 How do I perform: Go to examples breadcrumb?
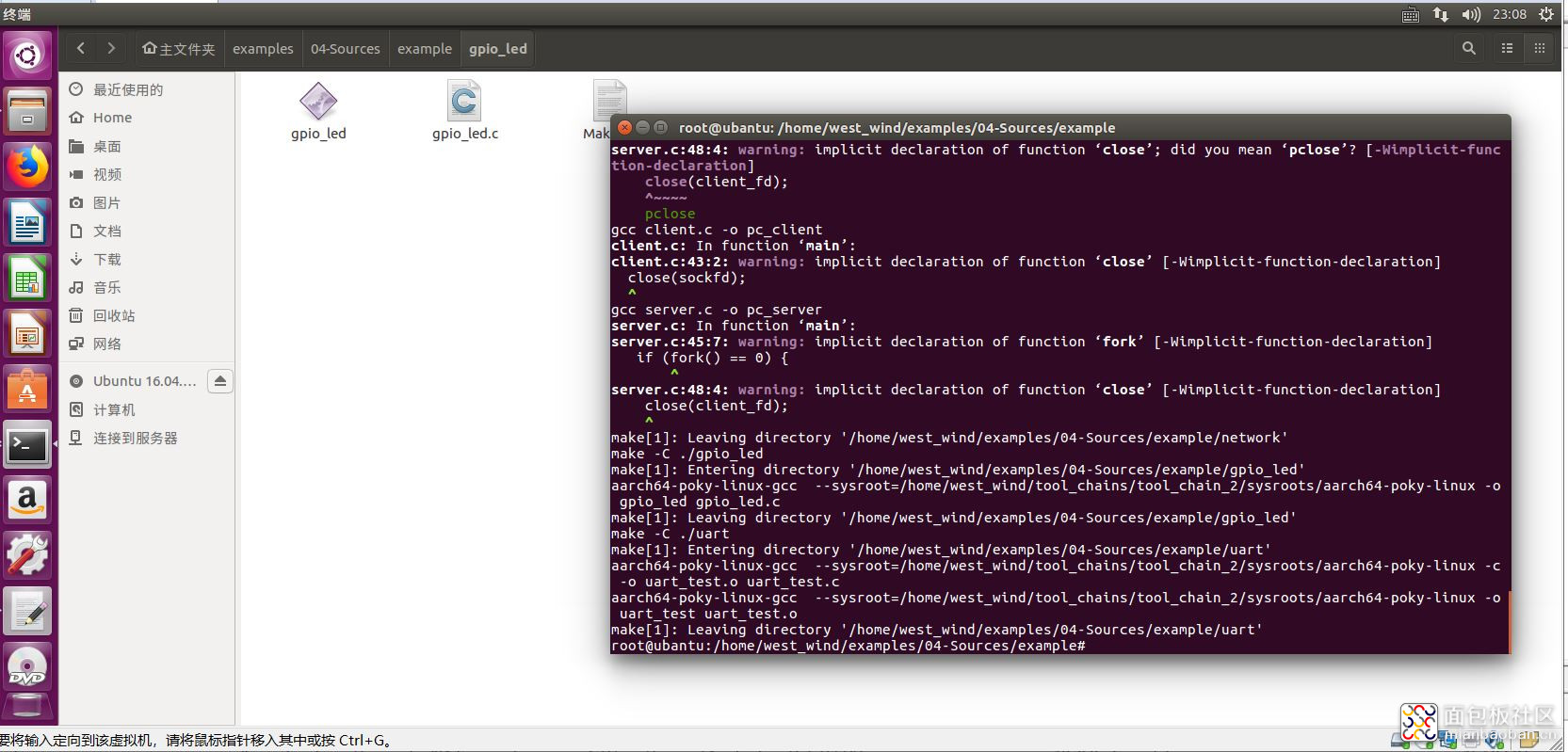tap(263, 49)
